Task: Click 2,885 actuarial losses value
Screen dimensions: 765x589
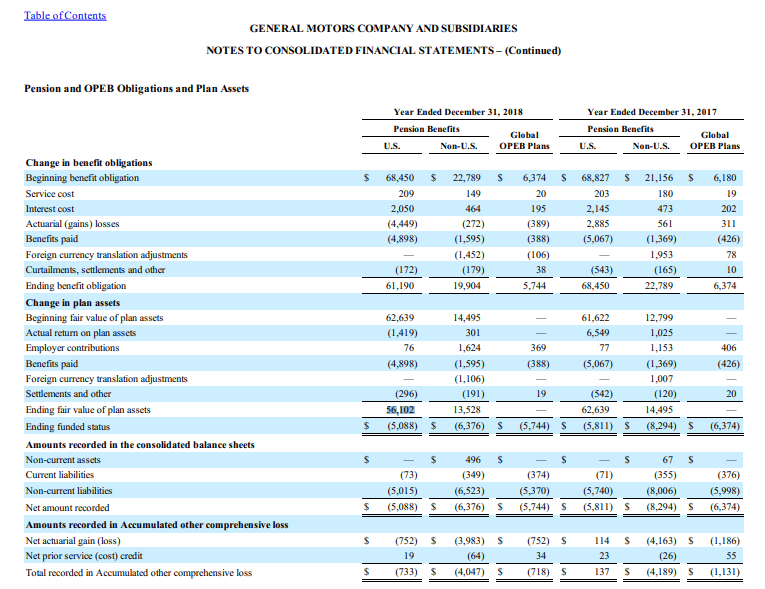Action: [598, 224]
